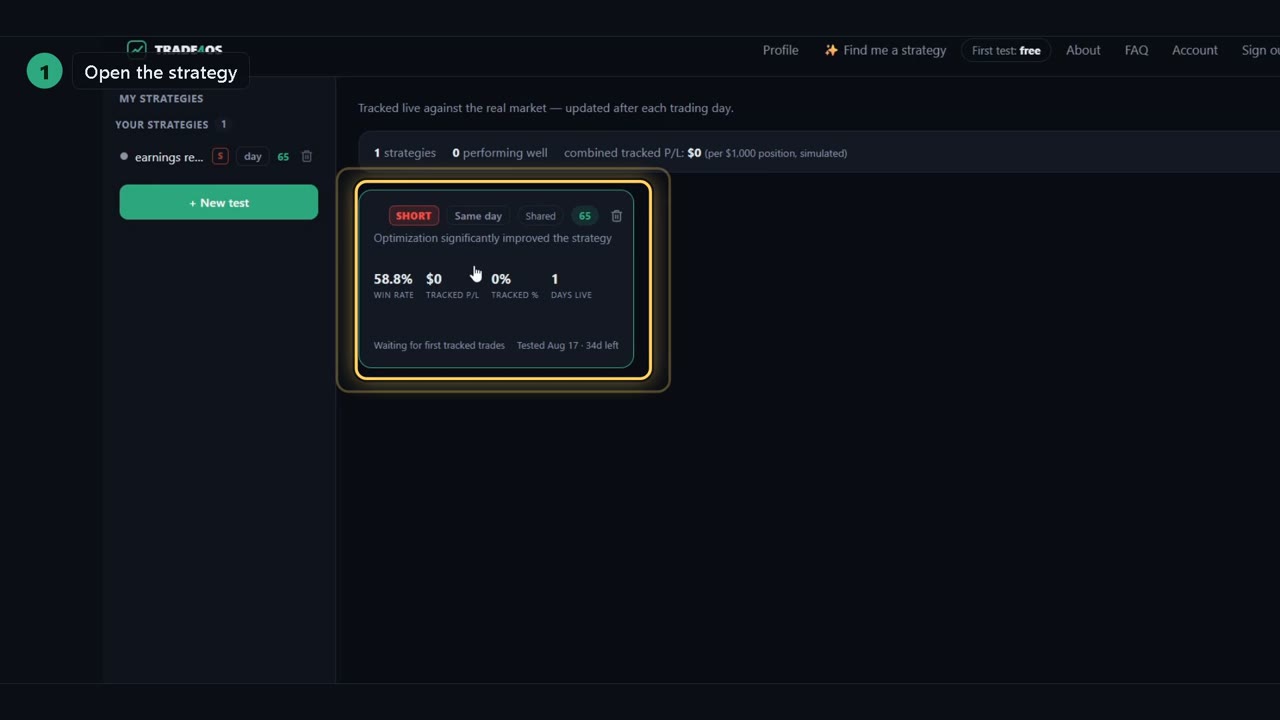The image size is (1280, 720).
Task: Click the MY STRATEGIES heading
Action: pyautogui.click(x=161, y=99)
